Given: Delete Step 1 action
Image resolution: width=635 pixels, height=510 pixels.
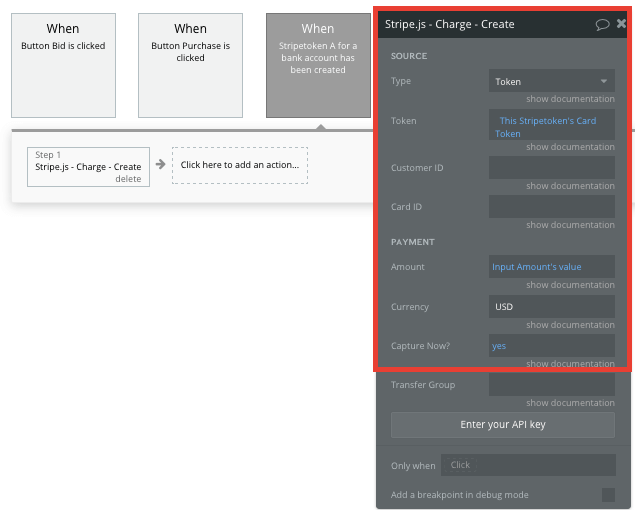Looking at the screenshot, I should [x=128, y=179].
